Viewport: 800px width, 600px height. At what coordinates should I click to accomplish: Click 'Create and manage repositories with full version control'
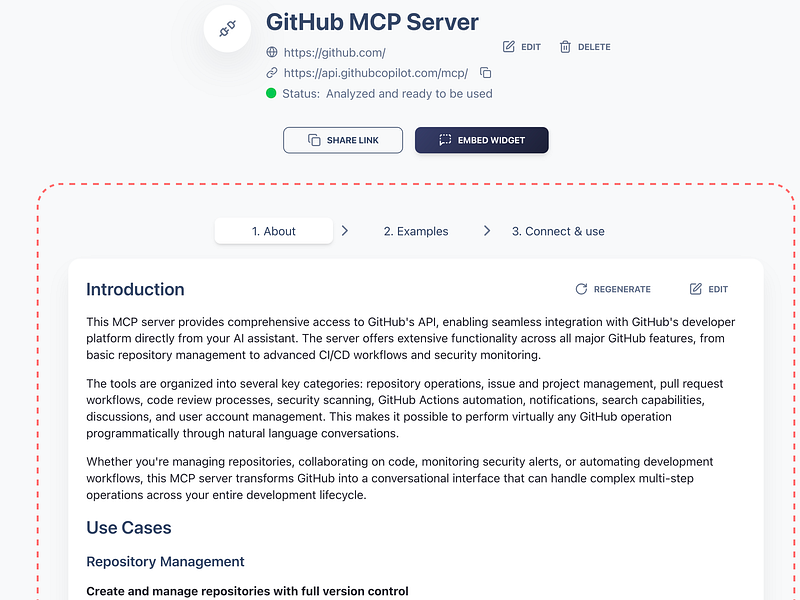coord(247,591)
